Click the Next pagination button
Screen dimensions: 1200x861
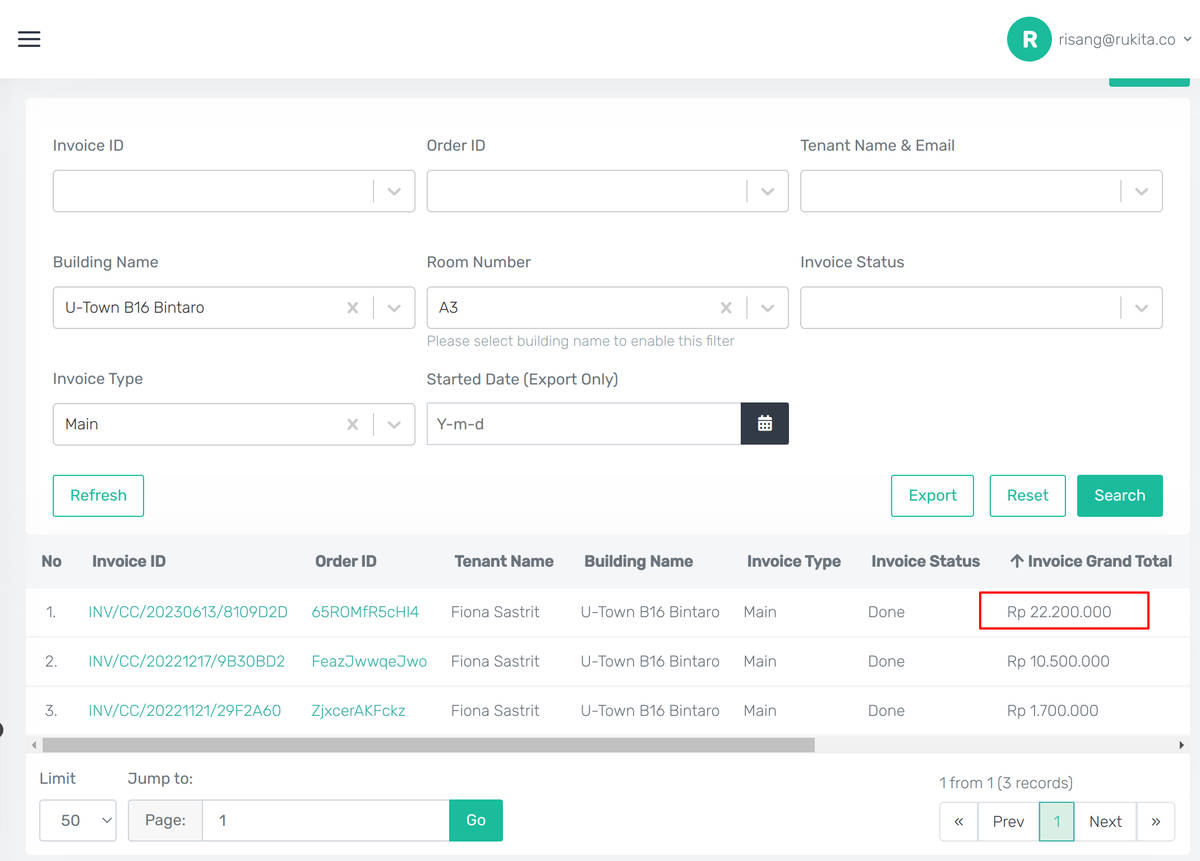tap(1105, 821)
